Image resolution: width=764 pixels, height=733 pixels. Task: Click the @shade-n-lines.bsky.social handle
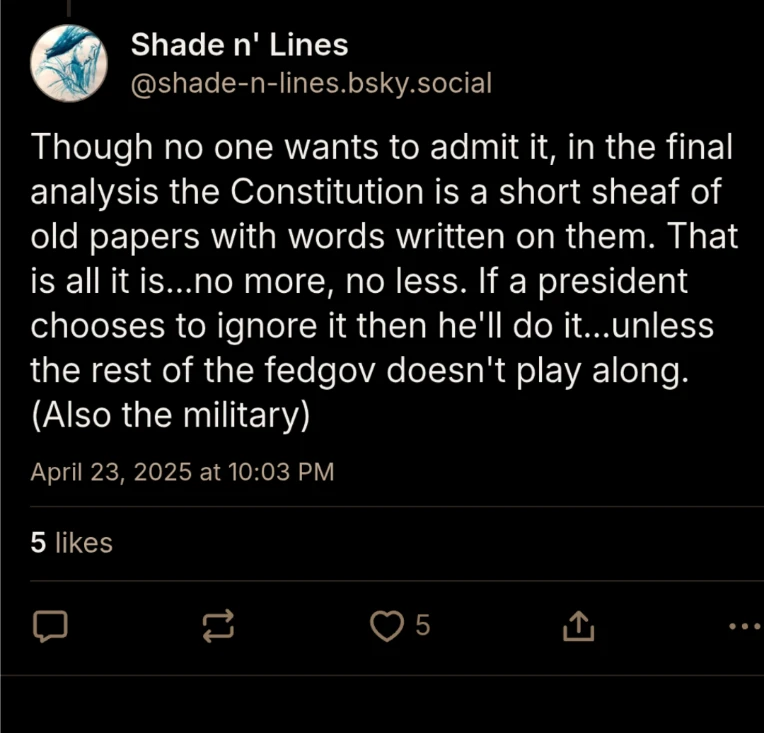311,82
